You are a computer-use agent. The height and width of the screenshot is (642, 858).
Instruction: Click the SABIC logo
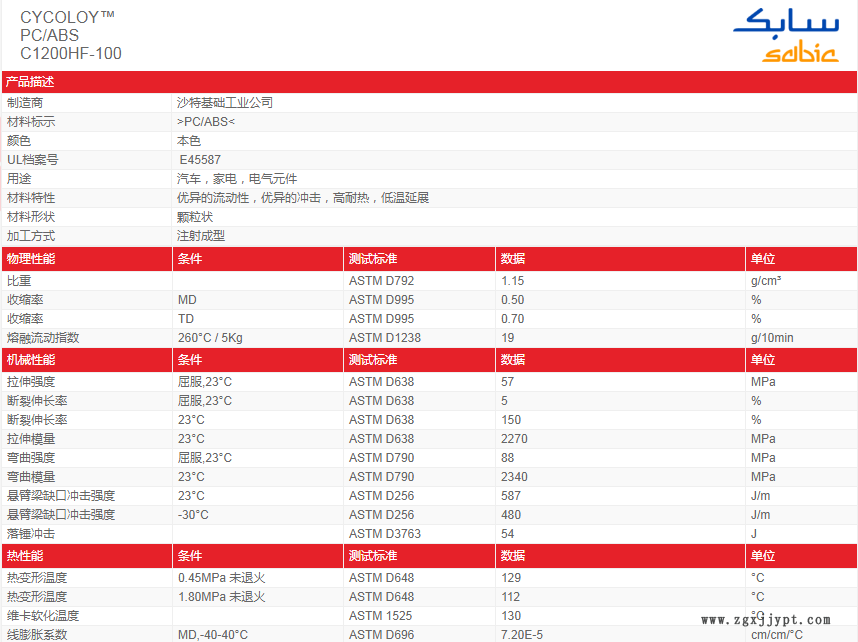pos(786,34)
